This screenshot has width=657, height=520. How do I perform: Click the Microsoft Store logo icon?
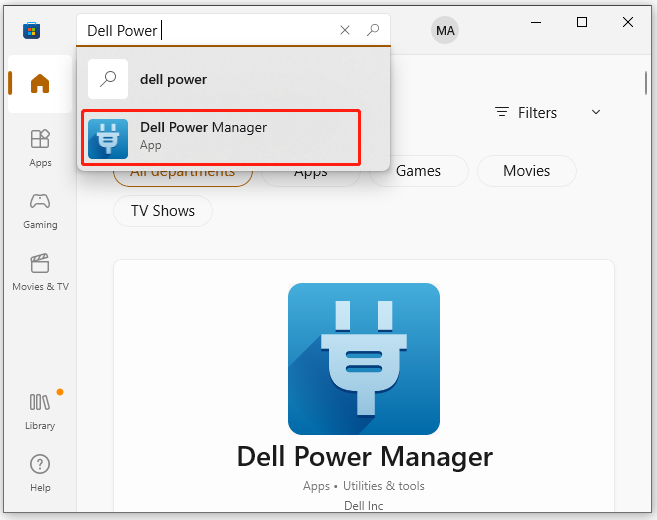point(31,31)
